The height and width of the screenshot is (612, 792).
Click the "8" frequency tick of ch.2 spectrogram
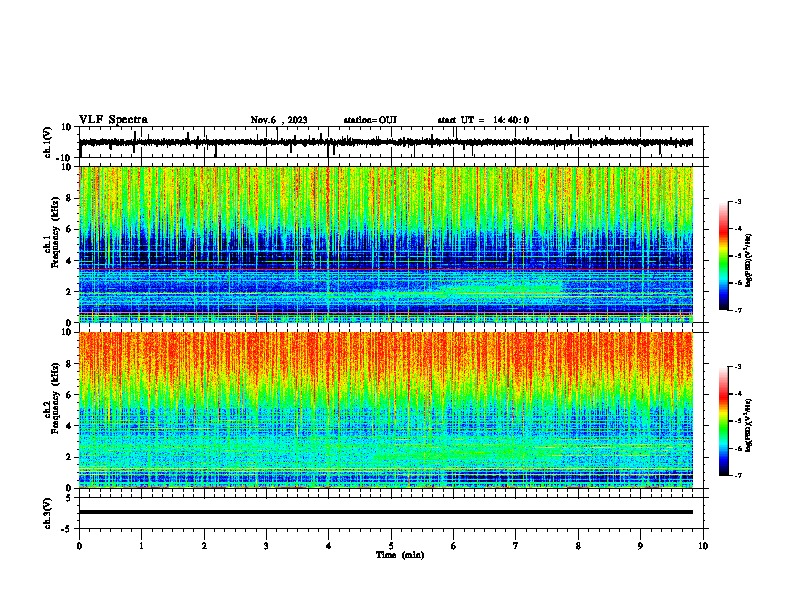pyautogui.click(x=69, y=363)
